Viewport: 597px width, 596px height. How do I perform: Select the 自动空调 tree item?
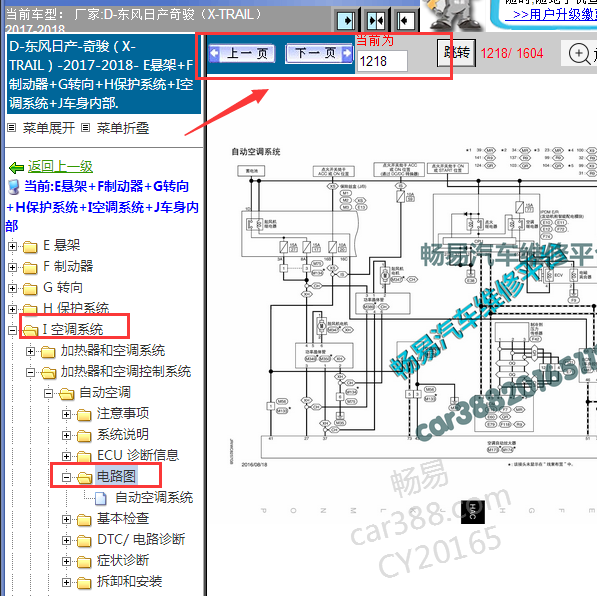105,392
